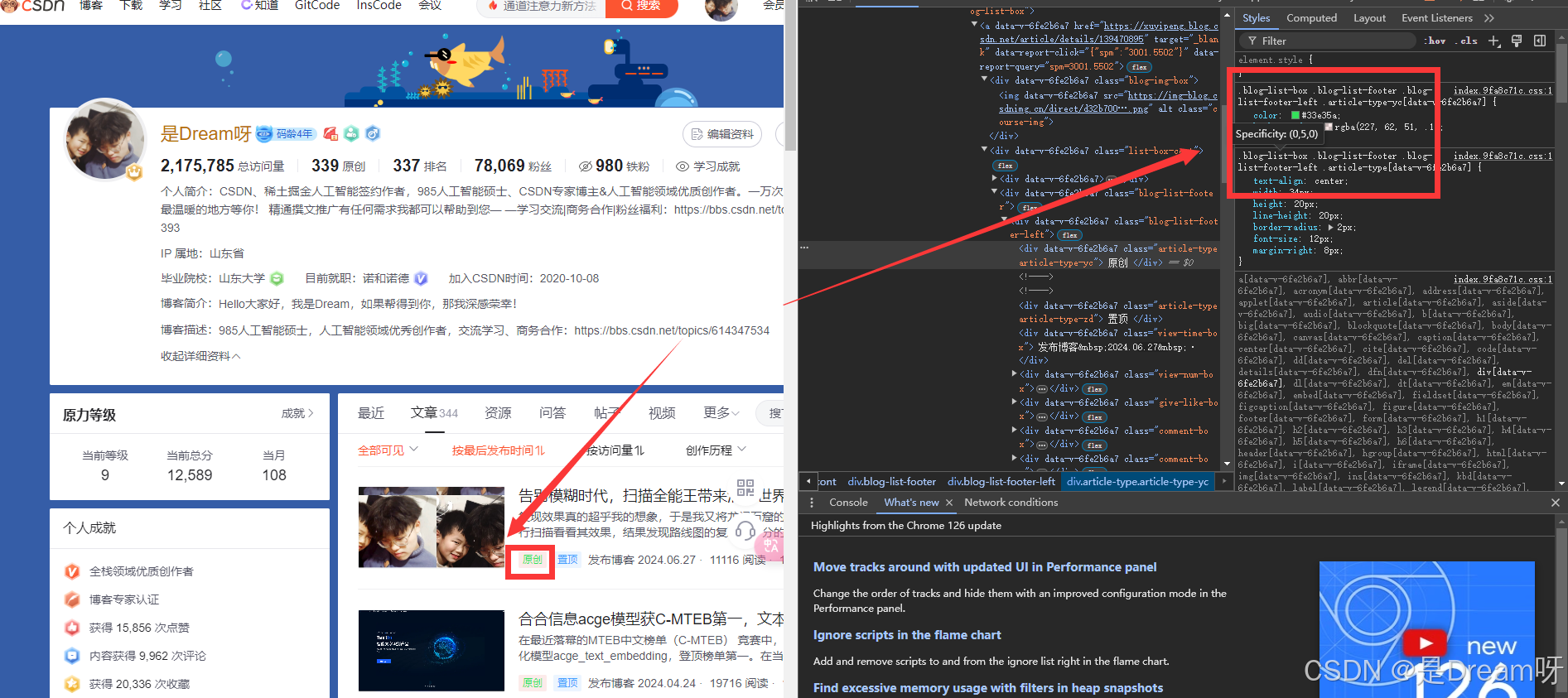Image resolution: width=1568 pixels, height=698 pixels.
Task: Switch to the Layout tab
Action: (1369, 18)
